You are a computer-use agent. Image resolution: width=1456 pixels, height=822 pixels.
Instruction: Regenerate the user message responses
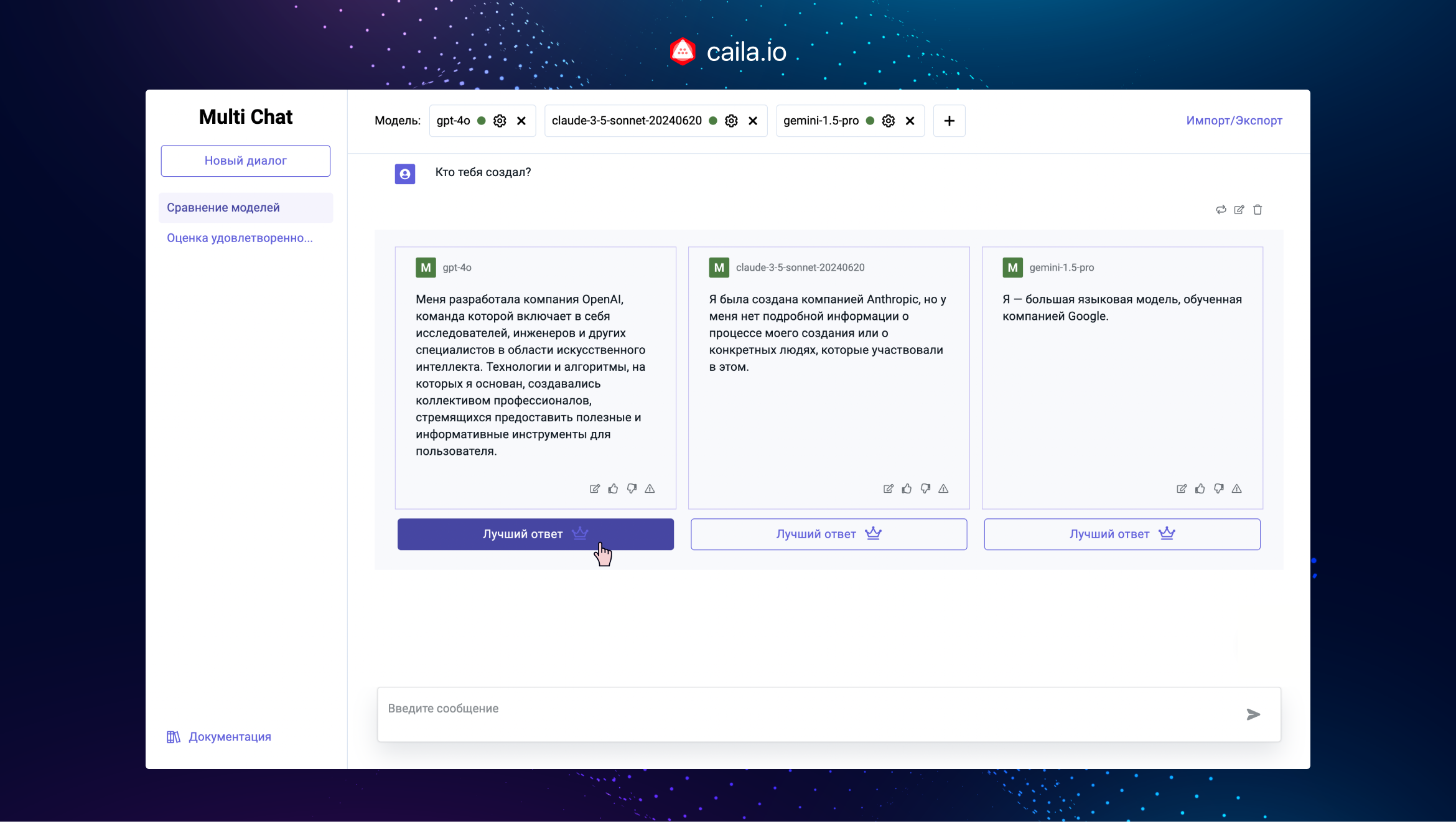click(1221, 210)
